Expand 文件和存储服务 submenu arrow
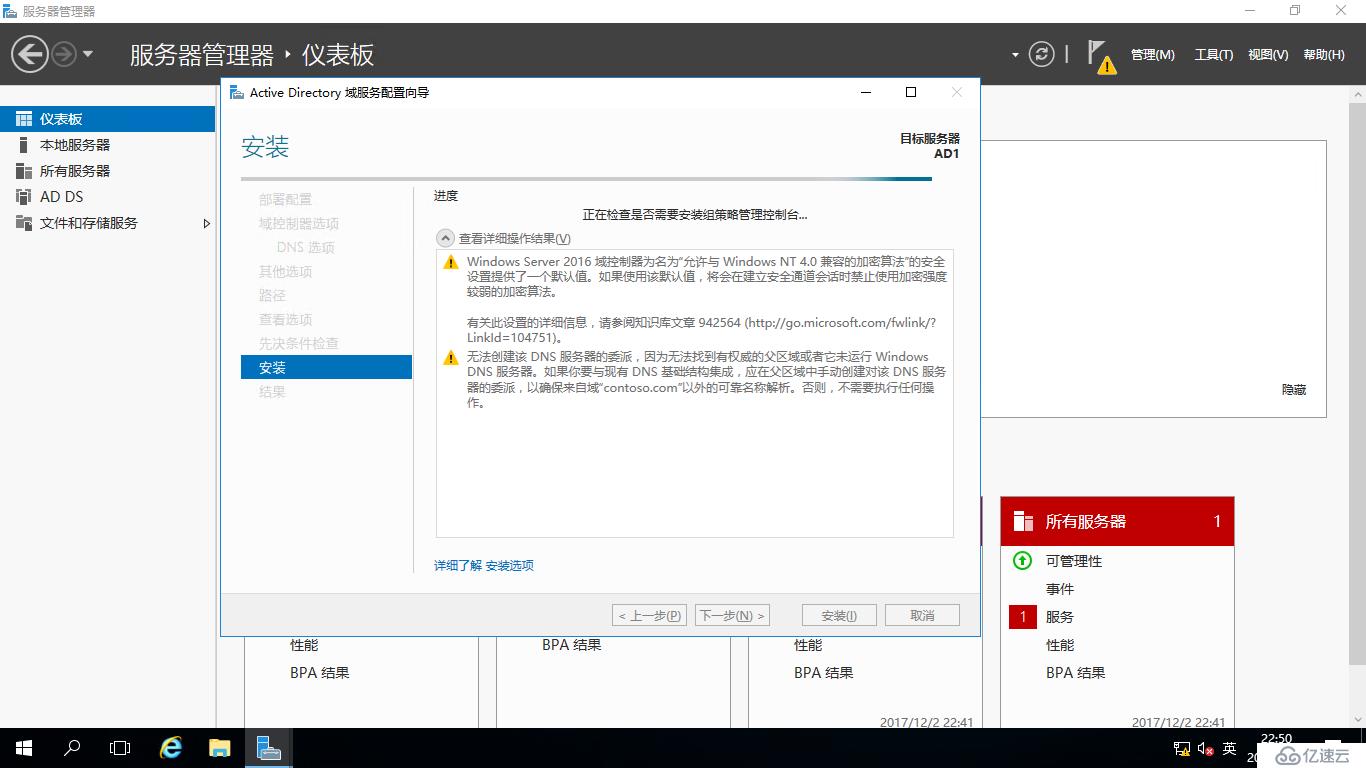This screenshot has height=768, width=1366. [207, 223]
